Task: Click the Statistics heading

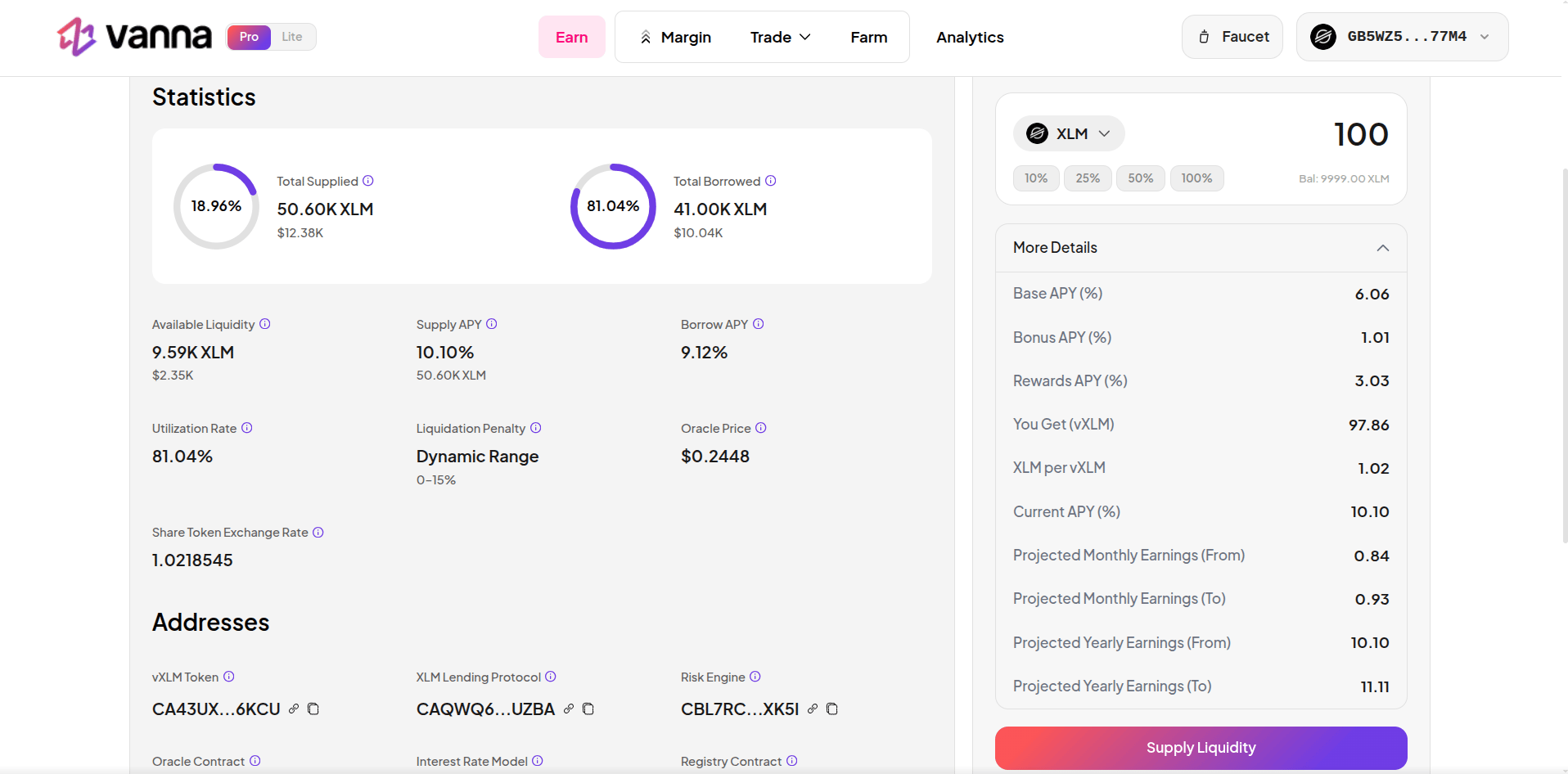Action: pyautogui.click(x=204, y=97)
